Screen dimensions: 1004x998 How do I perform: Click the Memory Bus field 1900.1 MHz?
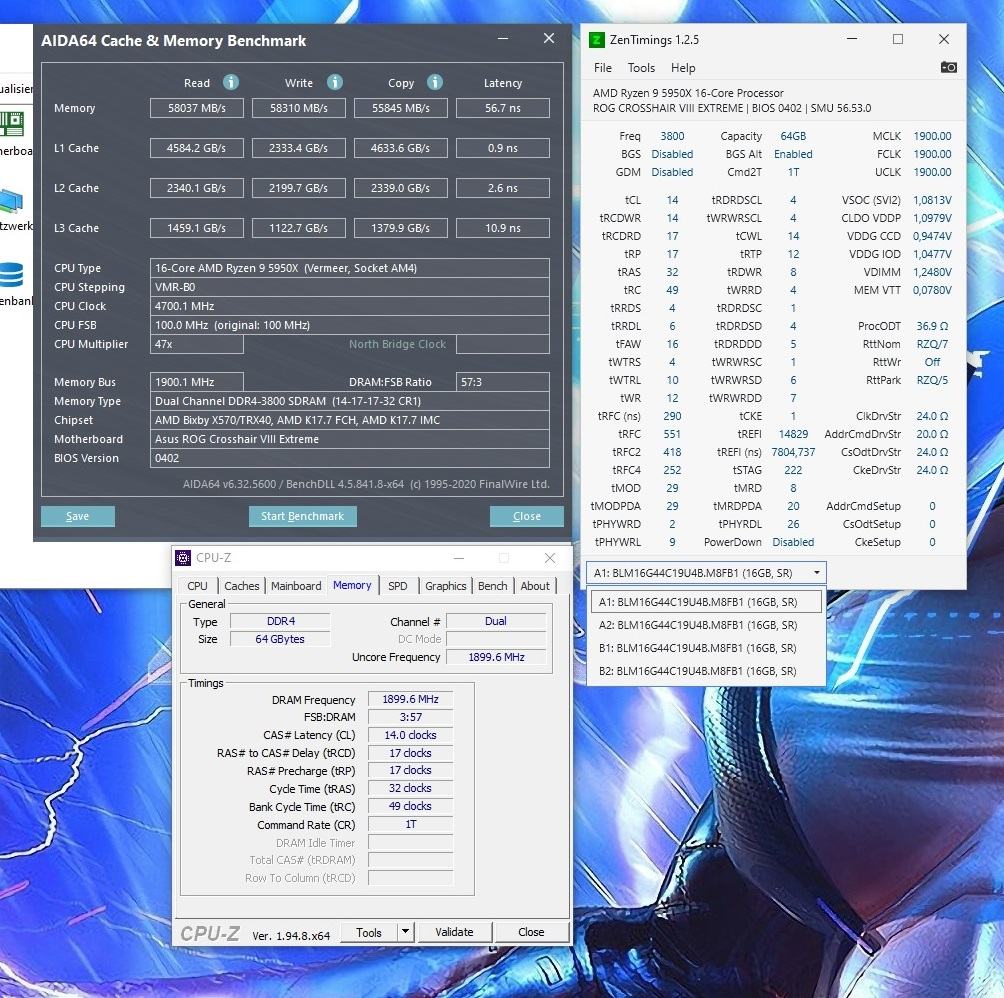click(197, 382)
